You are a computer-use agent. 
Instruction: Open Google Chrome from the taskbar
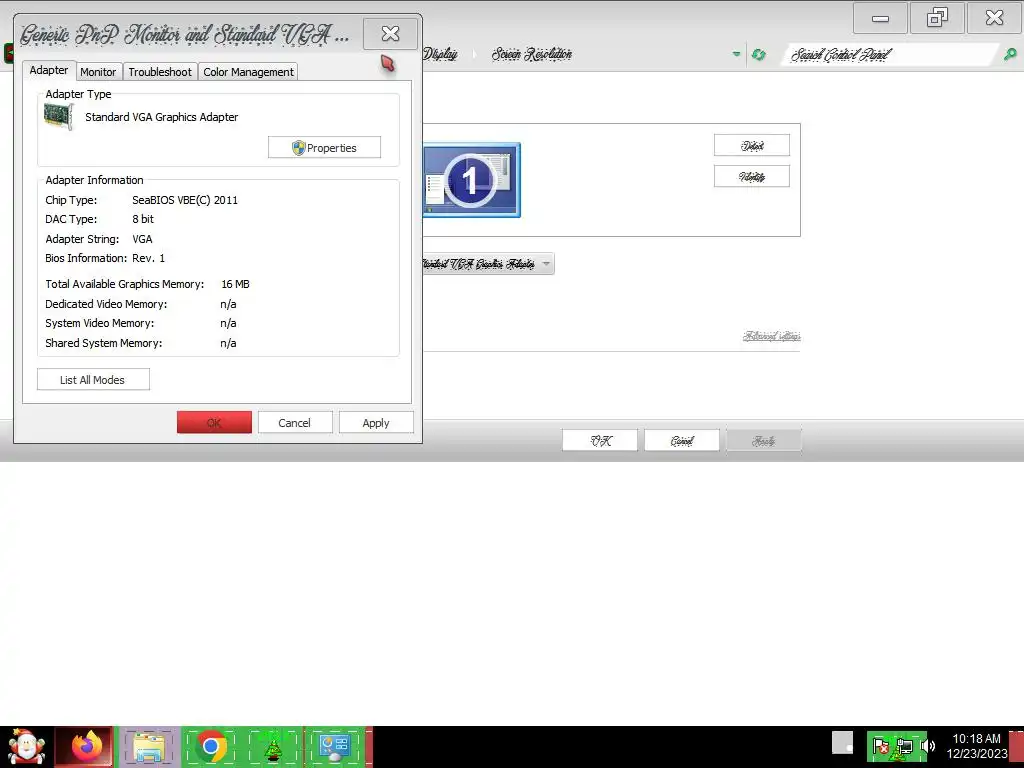[210, 746]
